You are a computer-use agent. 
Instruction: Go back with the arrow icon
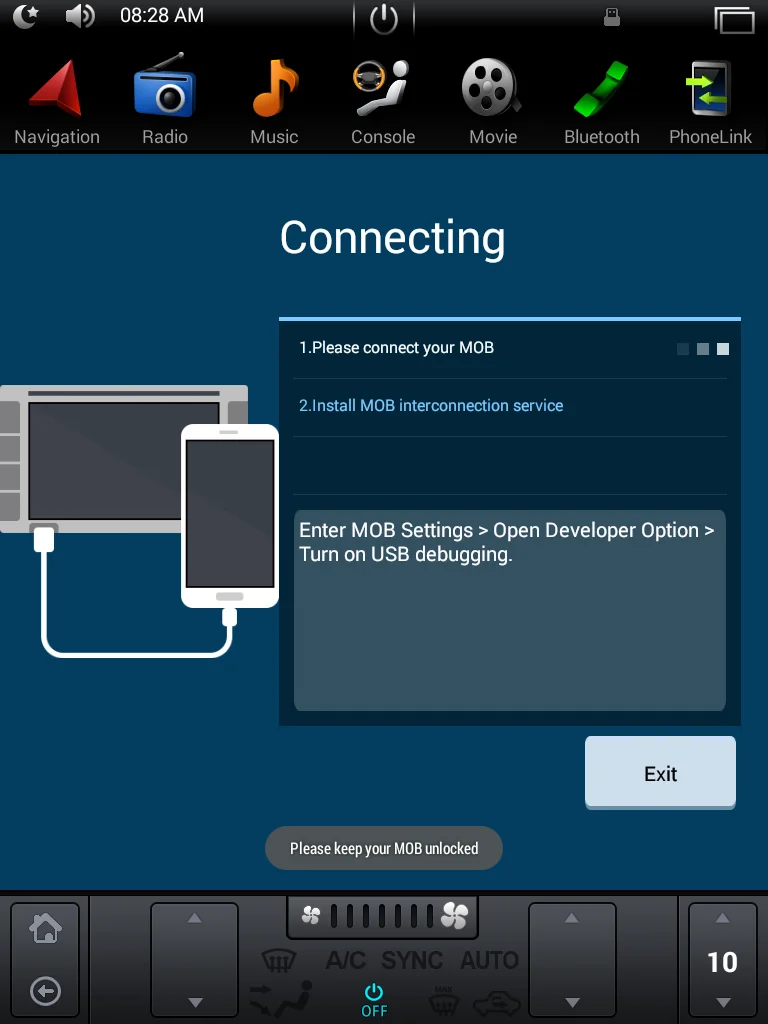click(x=46, y=991)
